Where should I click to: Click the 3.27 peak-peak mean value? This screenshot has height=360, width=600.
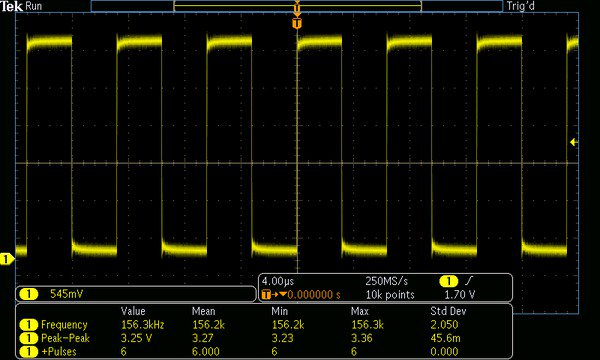[202, 338]
